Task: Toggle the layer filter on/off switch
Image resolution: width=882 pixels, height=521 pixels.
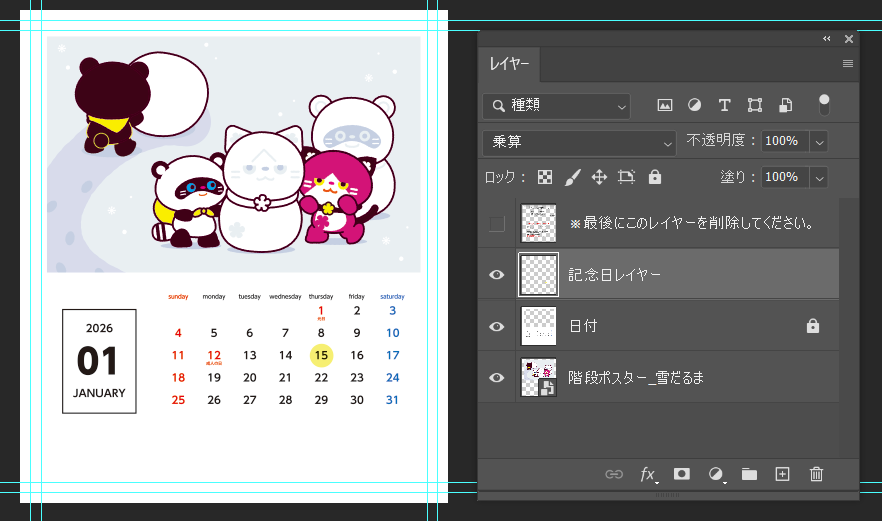Action: click(x=824, y=104)
